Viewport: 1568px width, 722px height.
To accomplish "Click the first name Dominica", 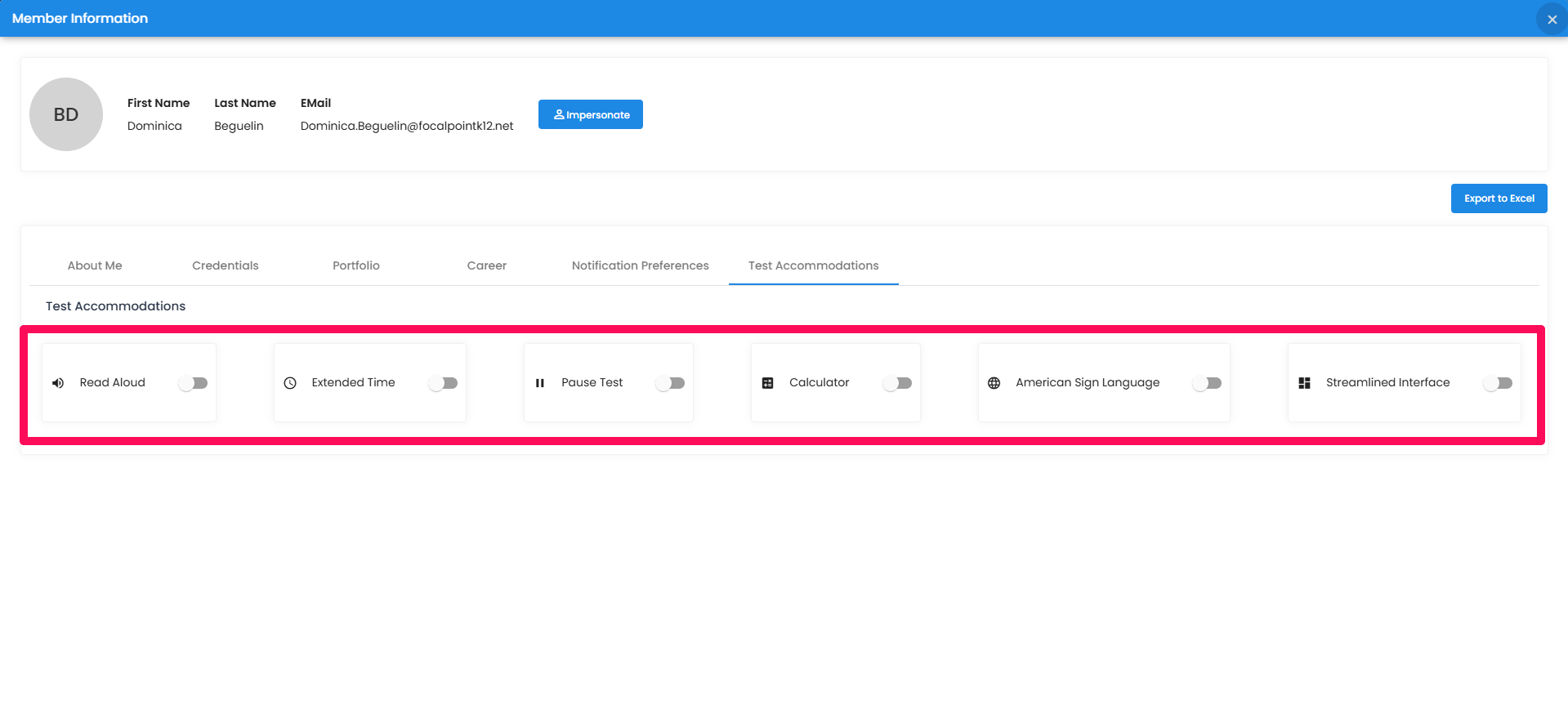I will [x=154, y=126].
